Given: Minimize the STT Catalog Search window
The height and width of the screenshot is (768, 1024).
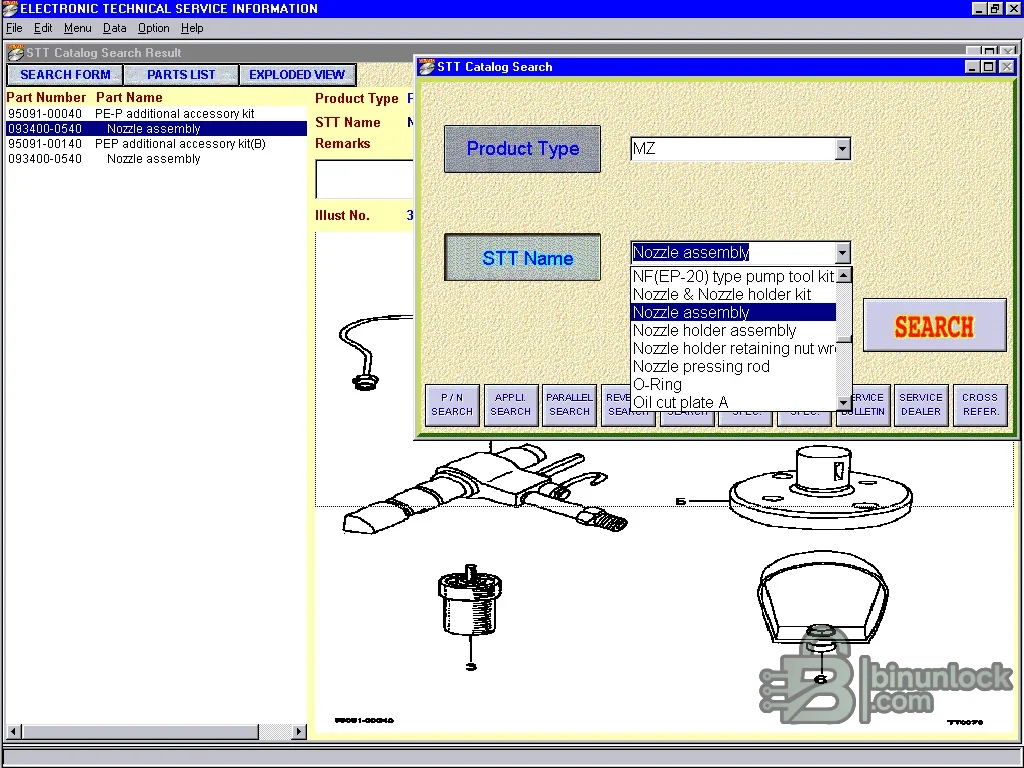Looking at the screenshot, I should tap(973, 67).
